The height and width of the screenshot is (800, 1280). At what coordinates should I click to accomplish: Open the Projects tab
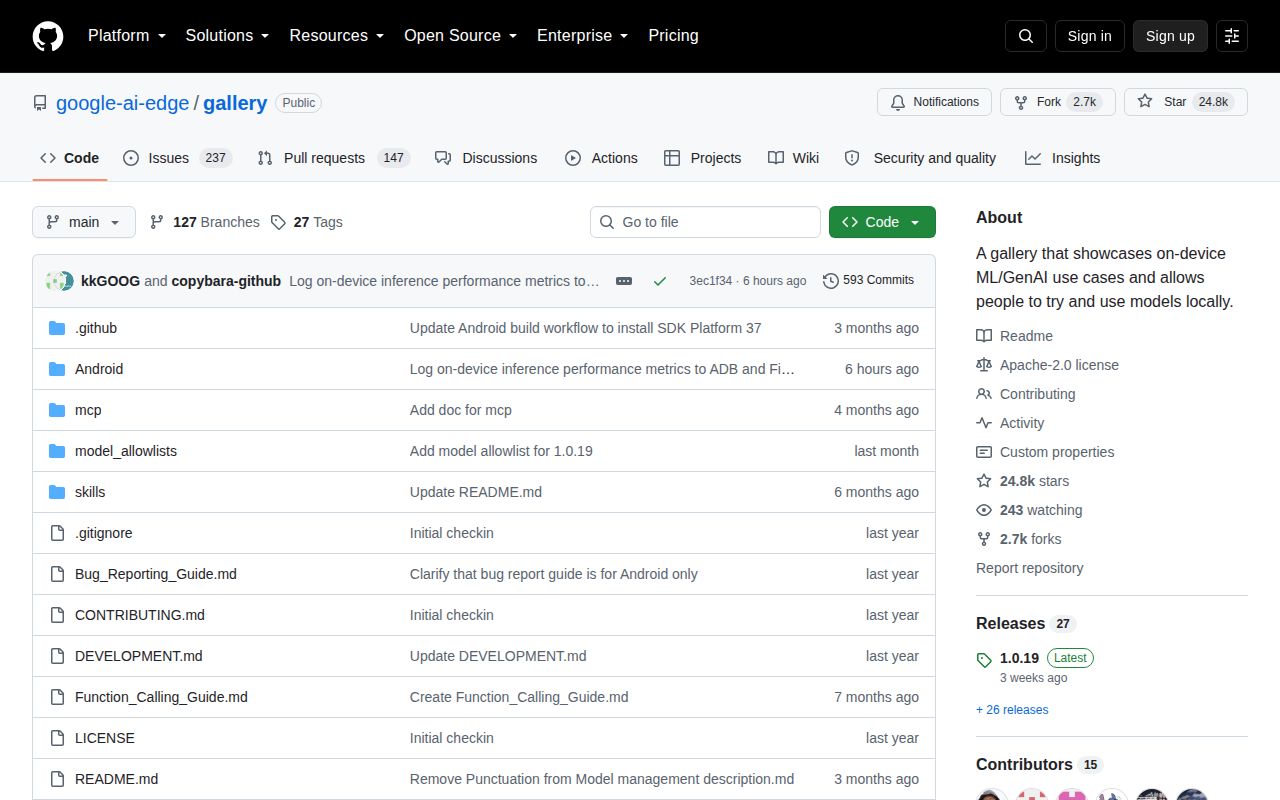point(702,158)
